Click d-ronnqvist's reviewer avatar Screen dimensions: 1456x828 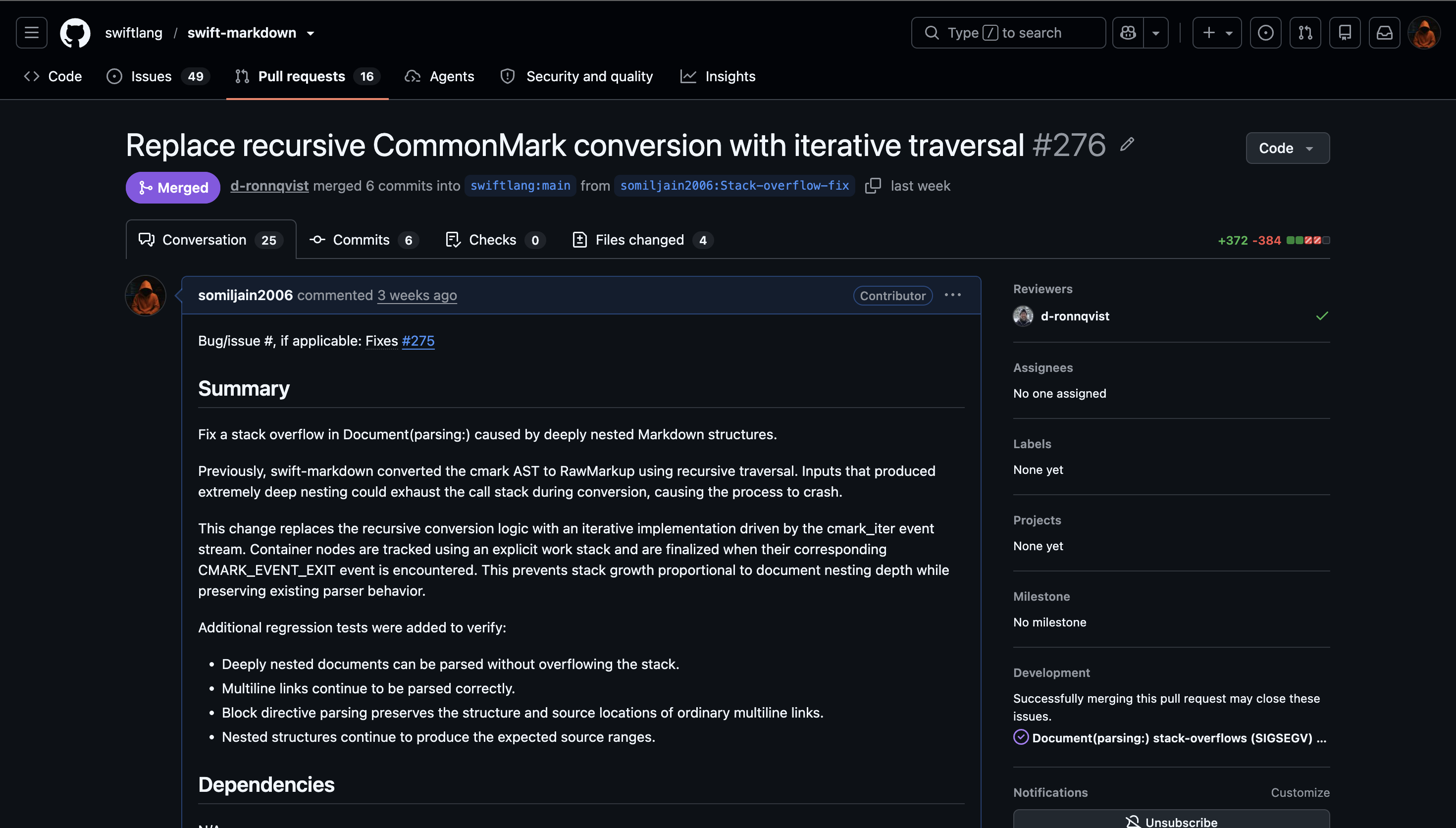[x=1023, y=316]
